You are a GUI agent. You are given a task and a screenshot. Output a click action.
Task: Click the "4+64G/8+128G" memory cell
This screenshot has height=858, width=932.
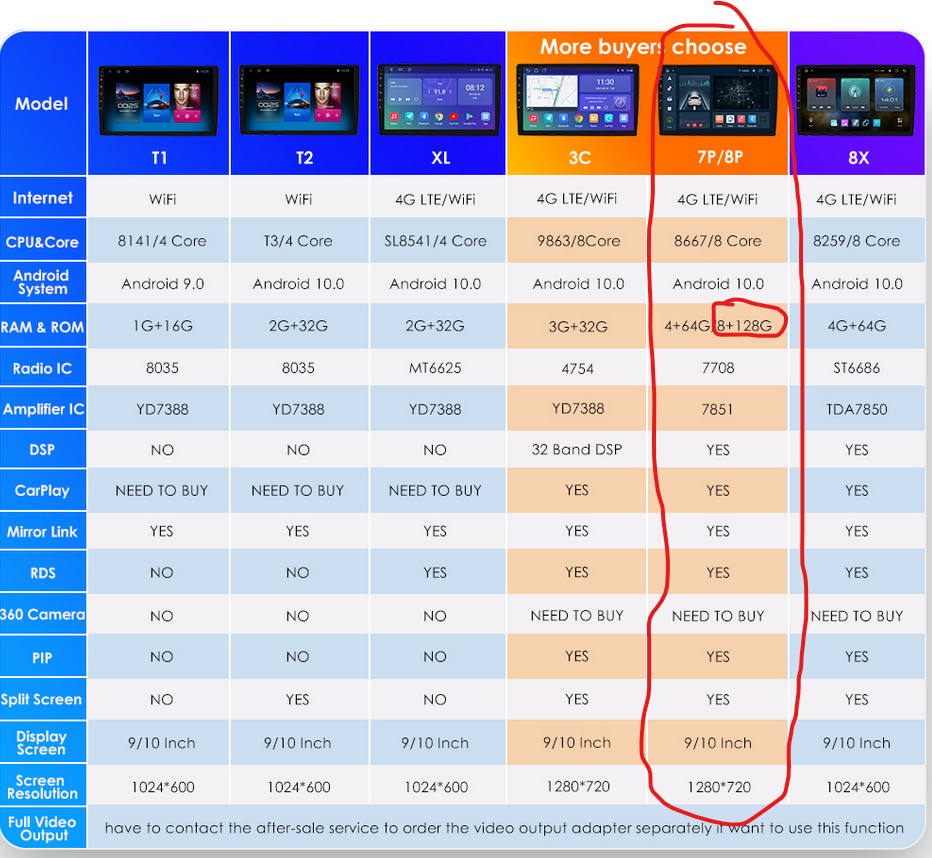click(x=718, y=326)
